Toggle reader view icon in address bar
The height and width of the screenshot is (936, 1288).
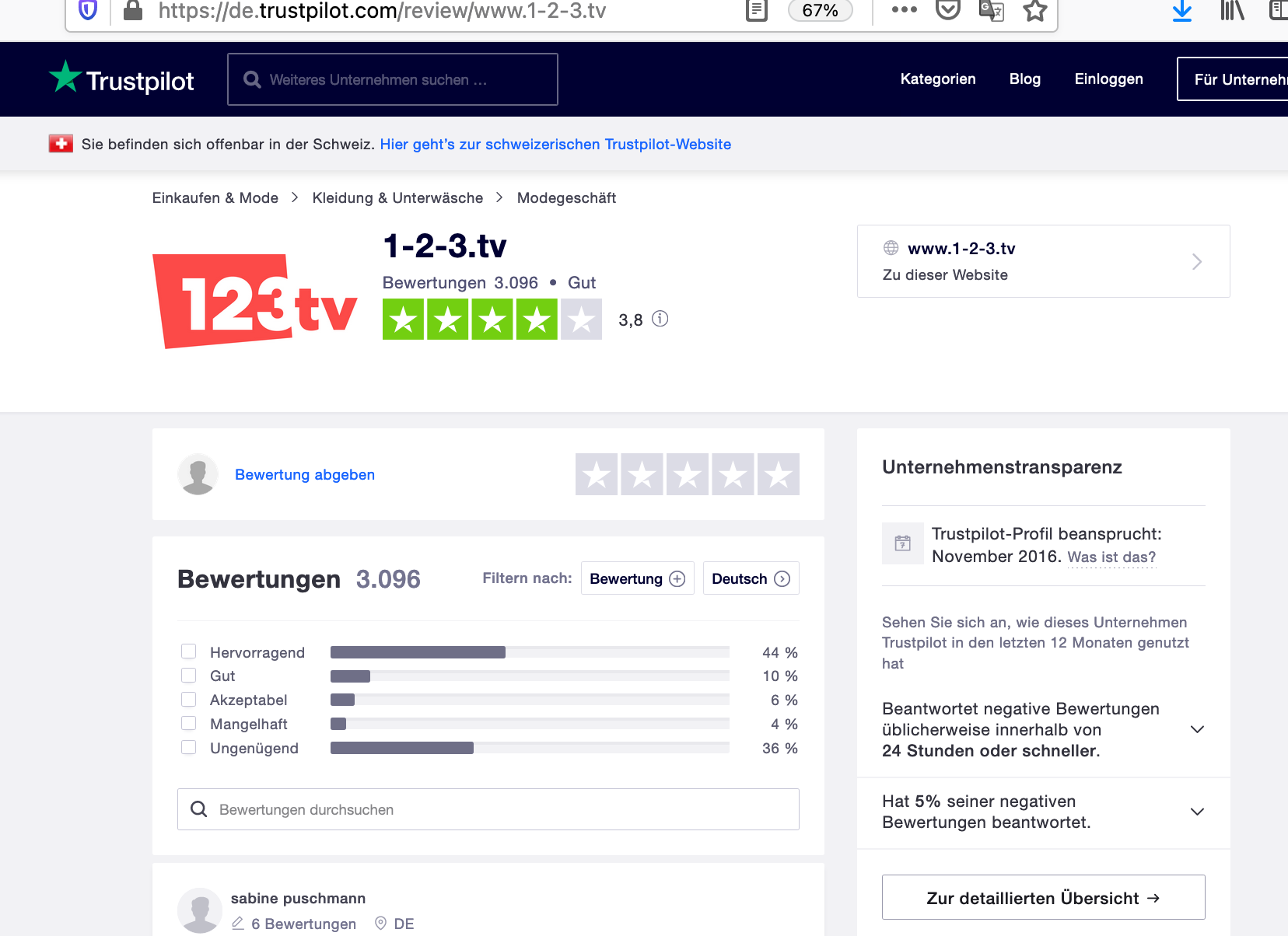[756, 10]
